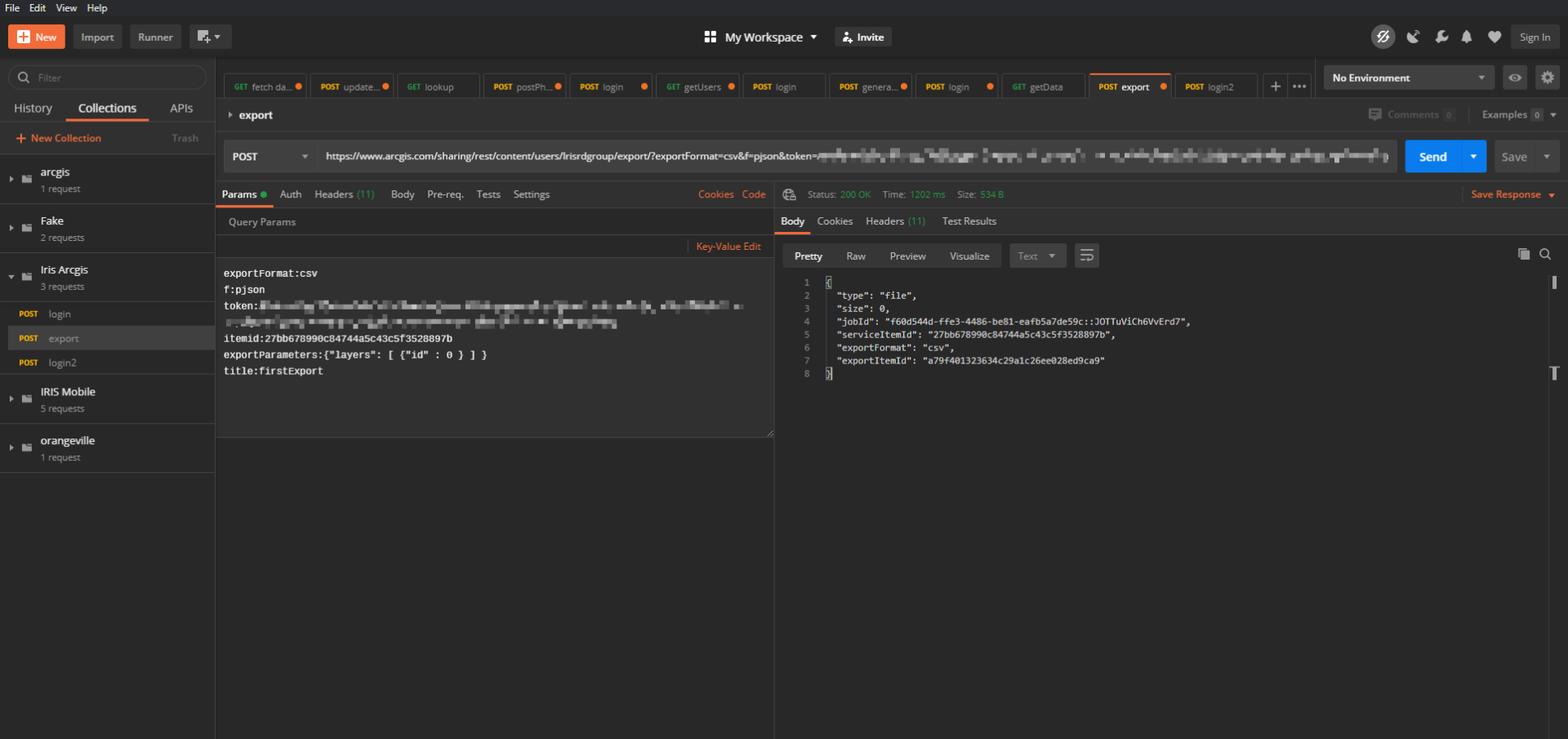Click the orangeville collection folder icon
Screen dimensions: 1568x739
27,447
